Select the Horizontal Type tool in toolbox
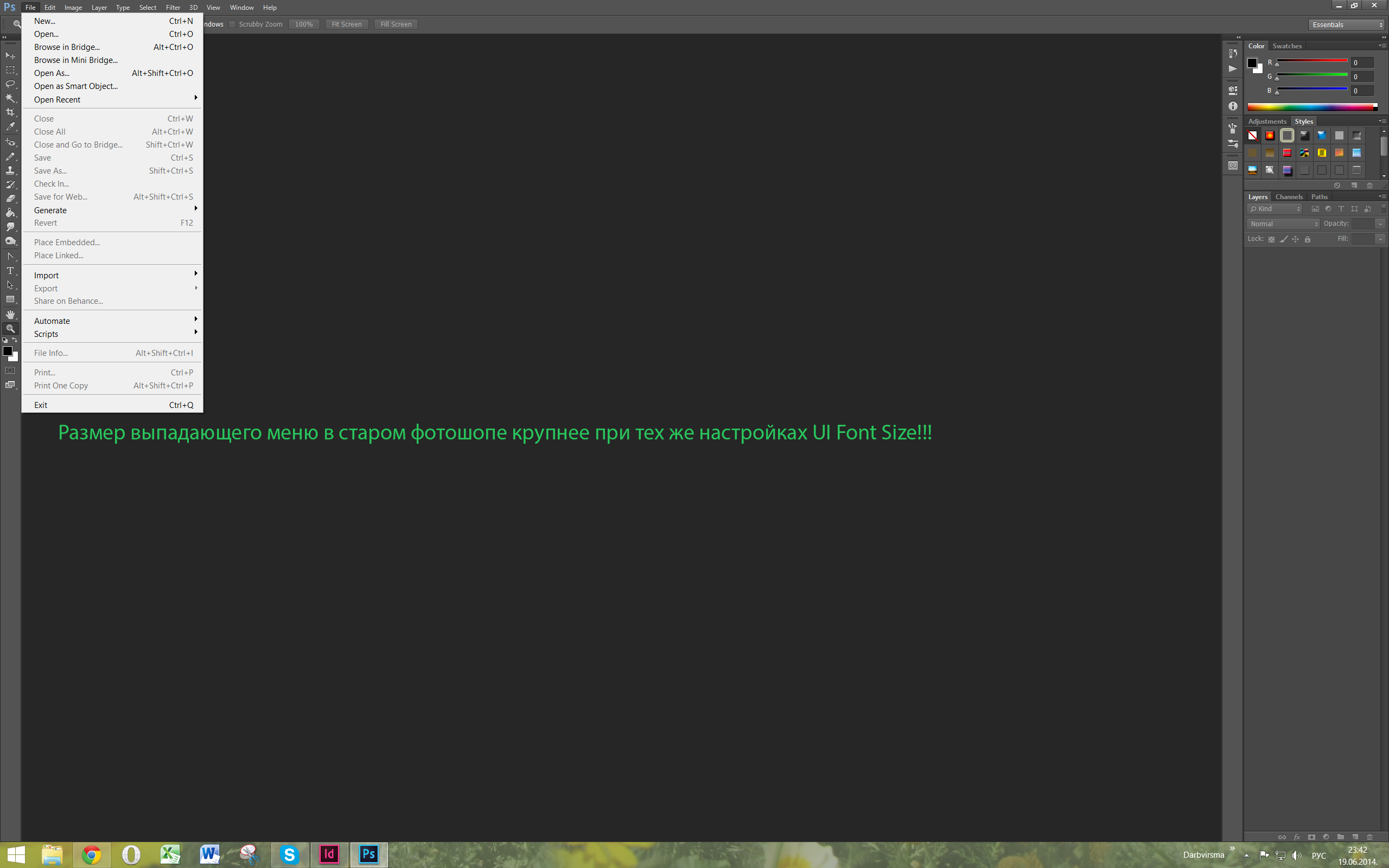The width and height of the screenshot is (1389, 868). (x=10, y=271)
